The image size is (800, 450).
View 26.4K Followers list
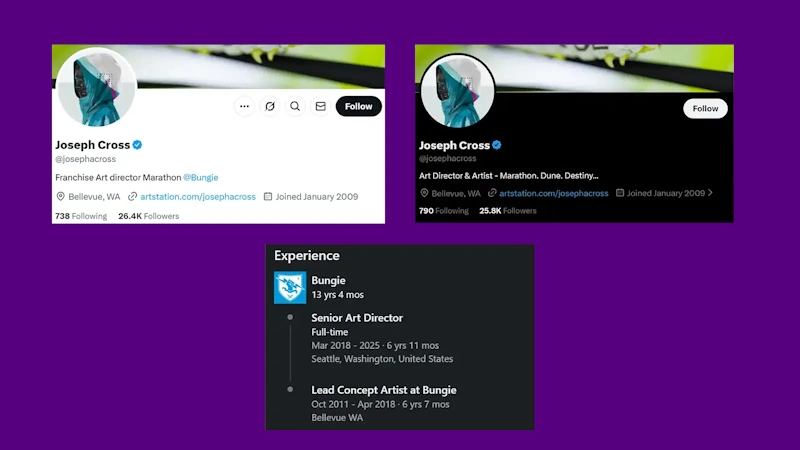[148, 216]
